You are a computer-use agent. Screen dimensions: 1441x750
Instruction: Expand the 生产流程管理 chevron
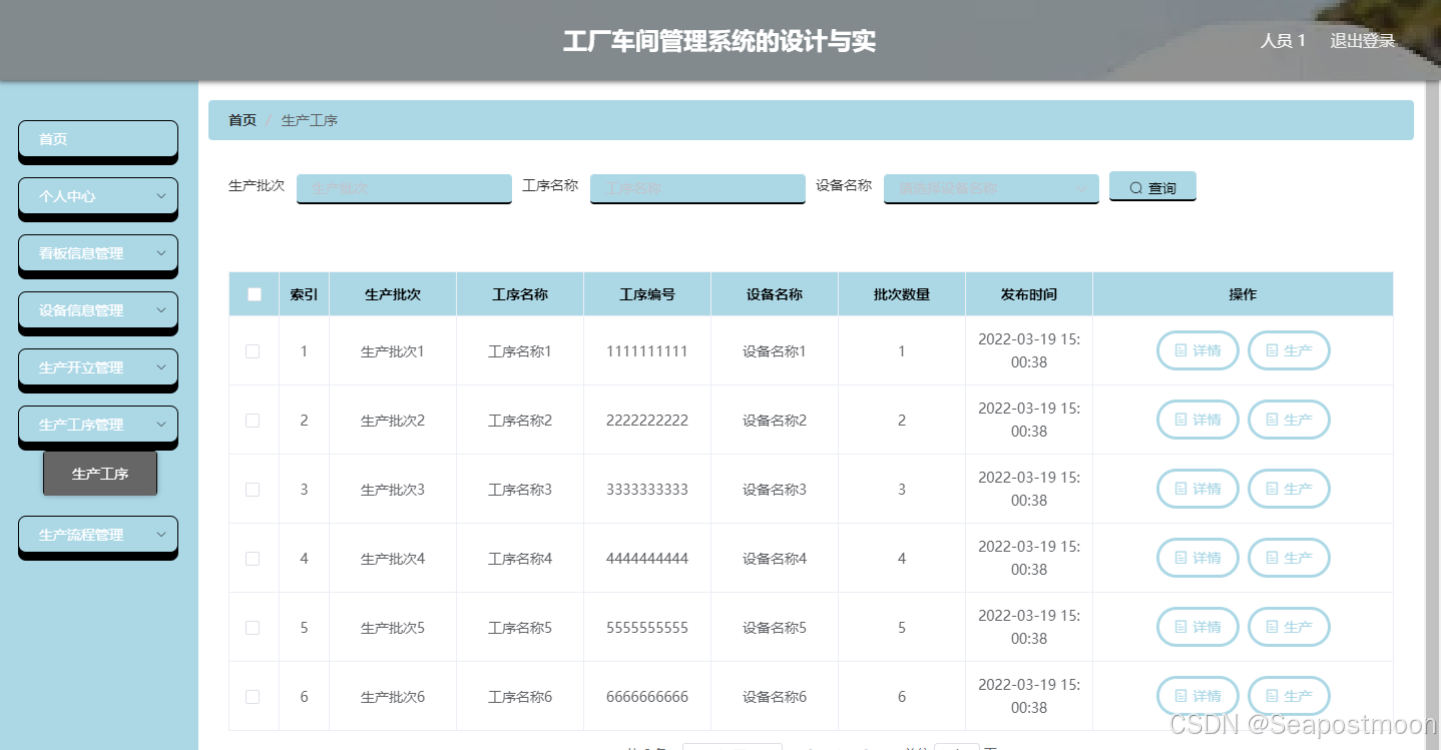[163, 535]
